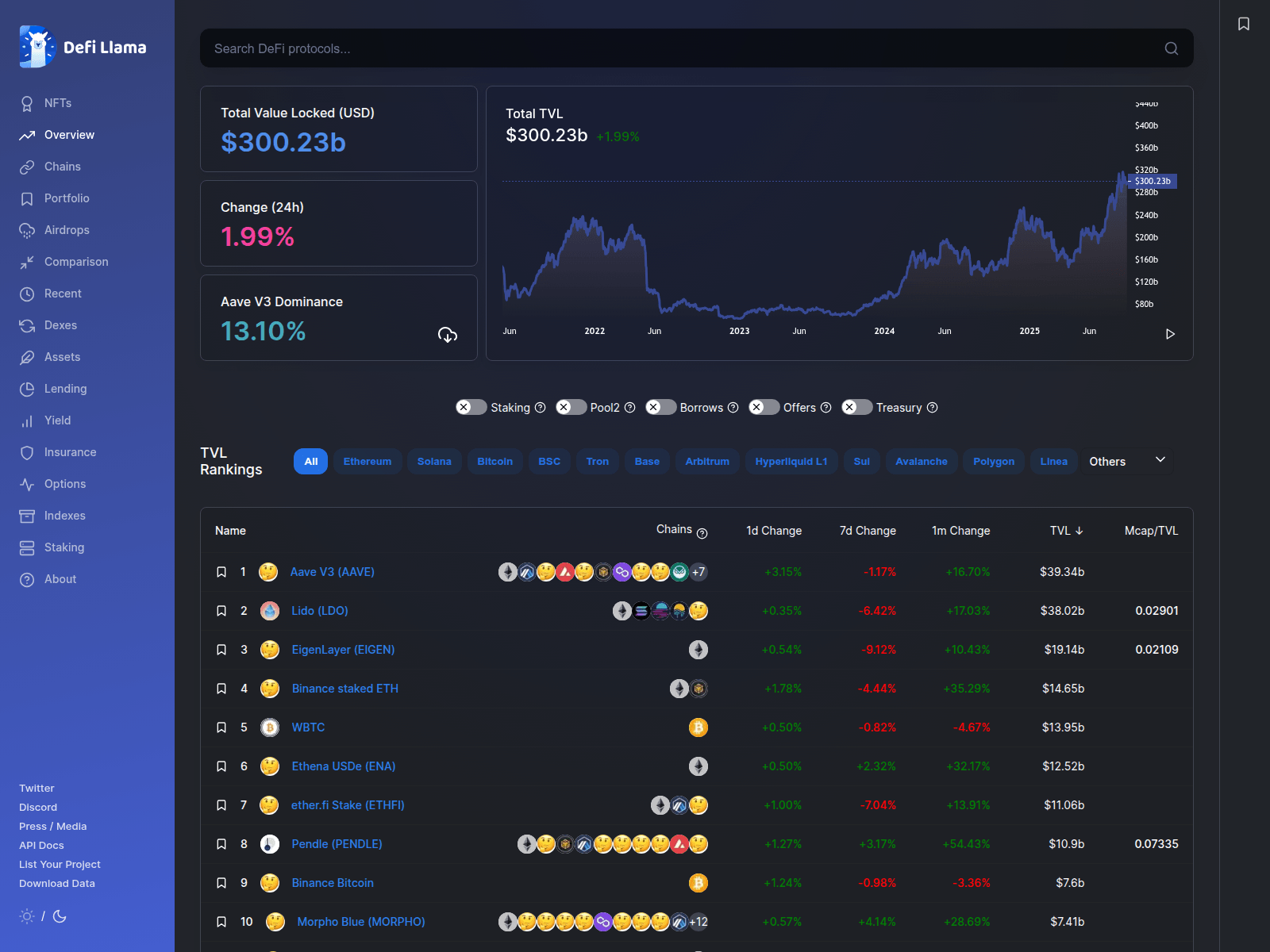Screen dimensions: 1270x952
Task: Click the Treasury help question icon
Action: (932, 408)
